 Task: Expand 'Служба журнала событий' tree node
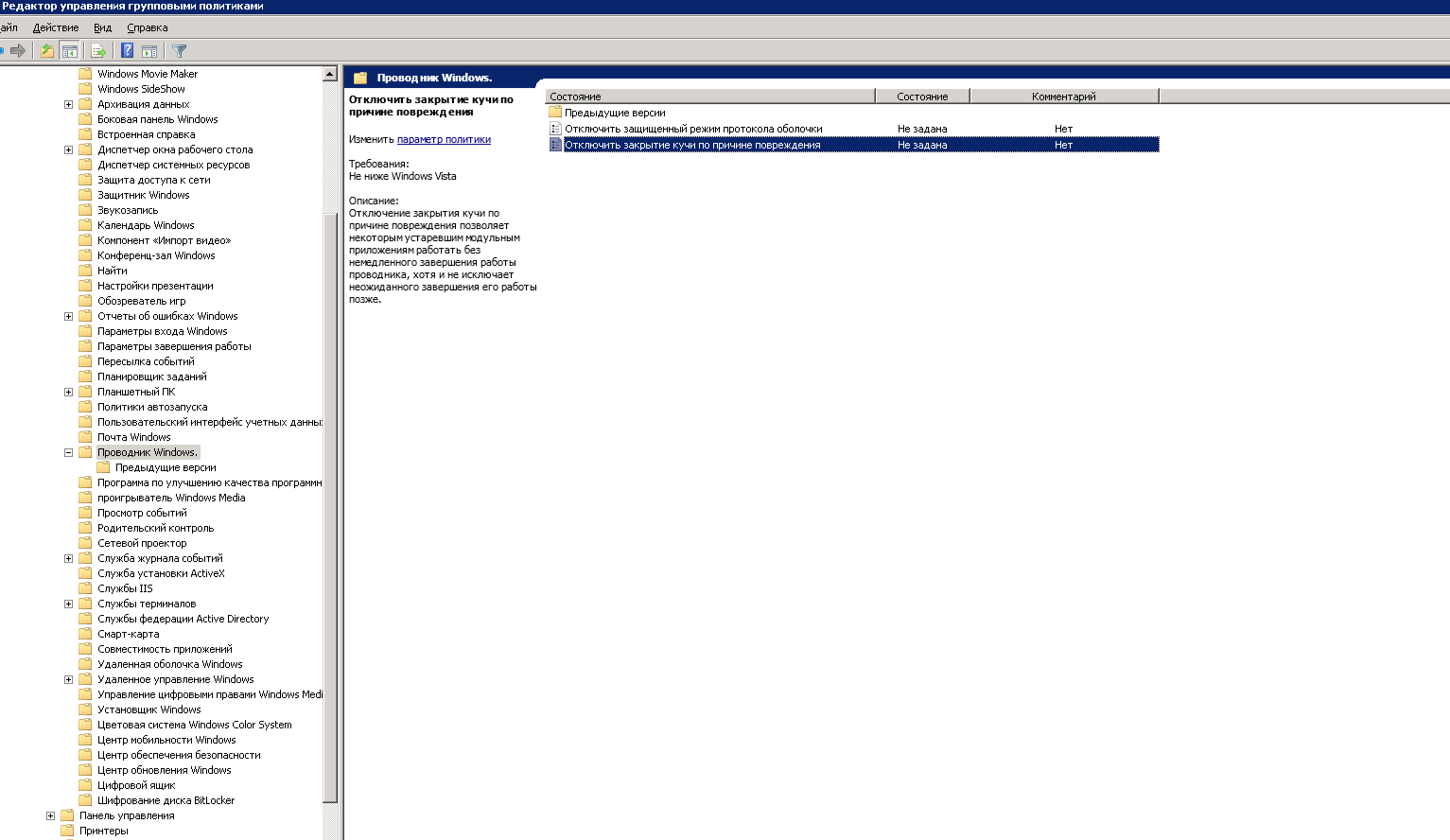click(x=68, y=558)
